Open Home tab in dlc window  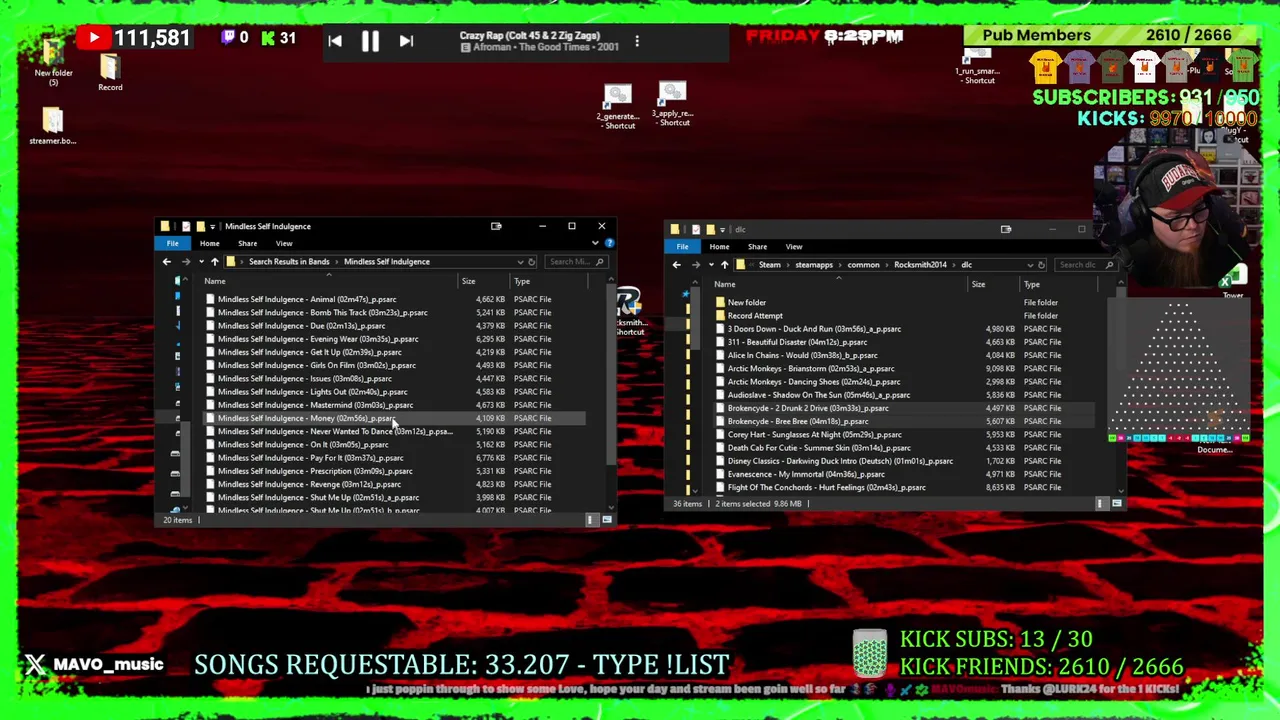coord(719,246)
